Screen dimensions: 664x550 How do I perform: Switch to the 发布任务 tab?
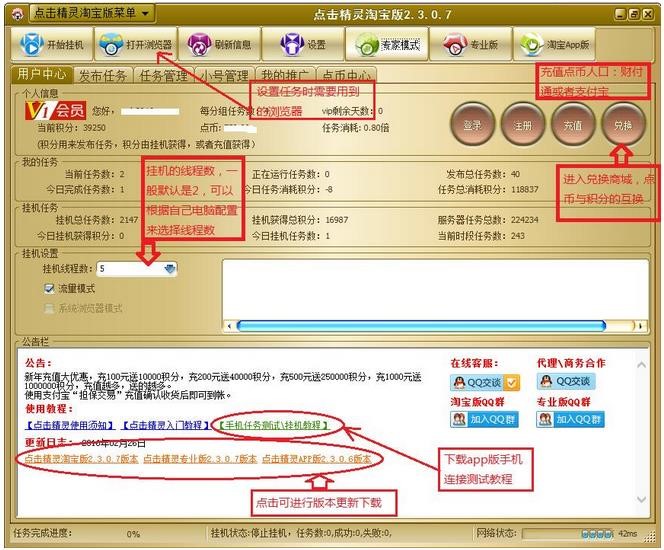coord(103,75)
